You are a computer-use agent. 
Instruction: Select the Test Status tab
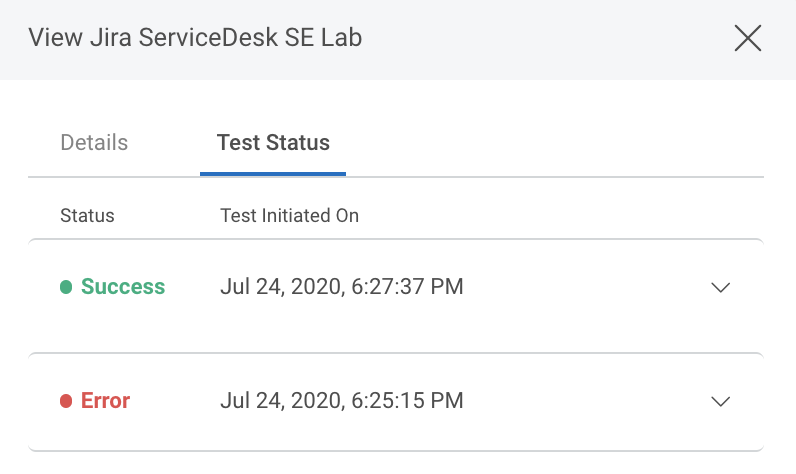[x=273, y=143]
